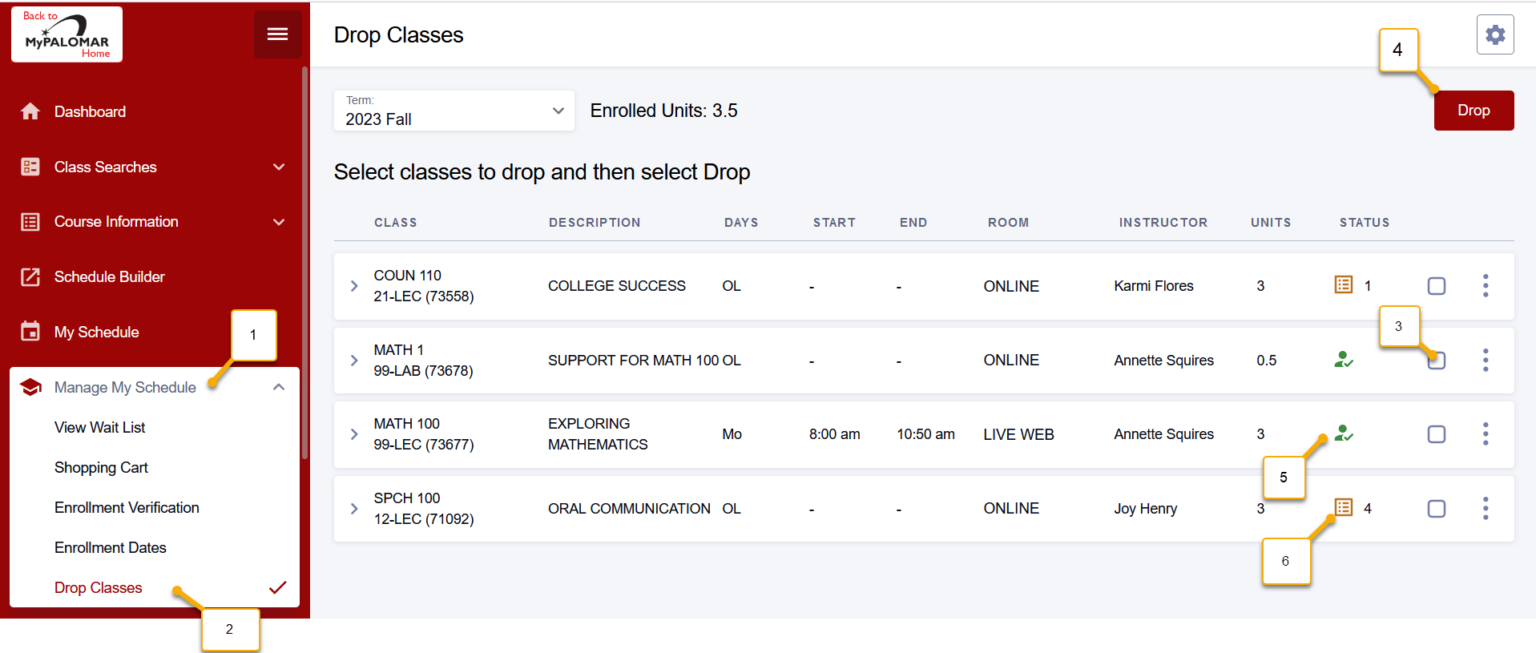Click the My Schedule calendar icon
Image resolution: width=1536 pixels, height=653 pixels.
pos(30,332)
